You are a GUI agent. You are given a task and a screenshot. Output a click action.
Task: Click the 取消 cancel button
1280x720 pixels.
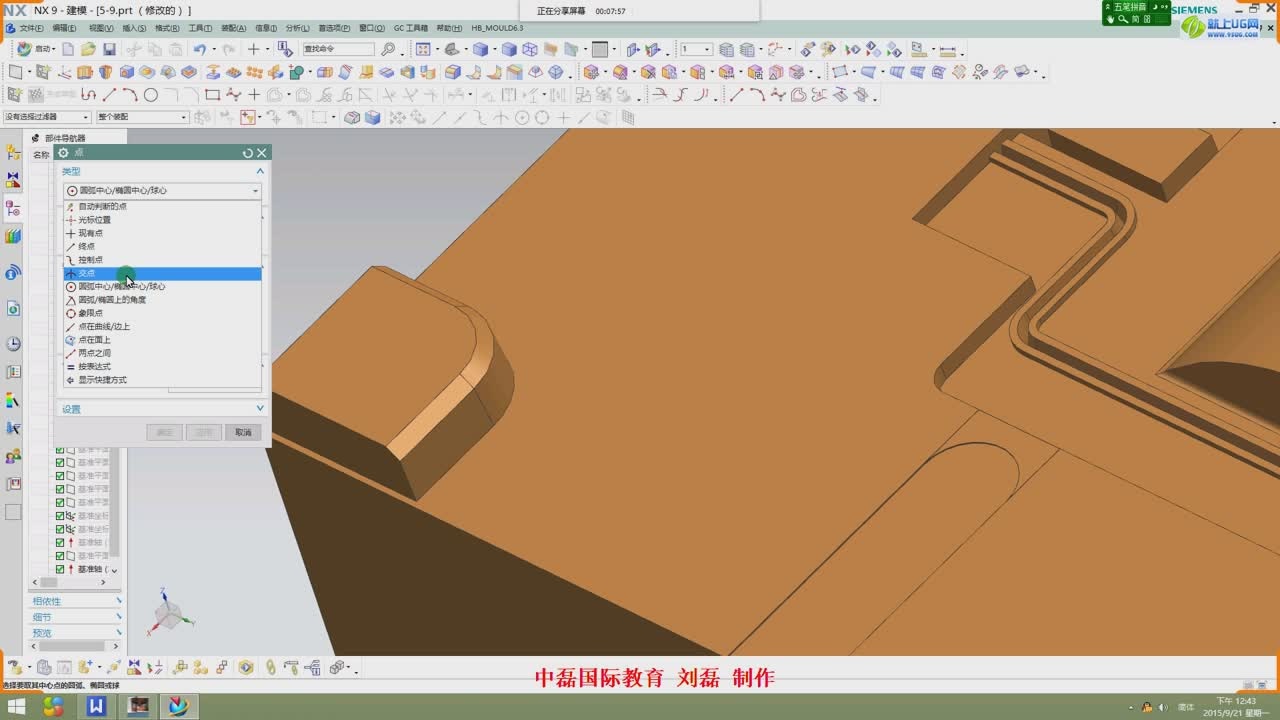point(243,432)
